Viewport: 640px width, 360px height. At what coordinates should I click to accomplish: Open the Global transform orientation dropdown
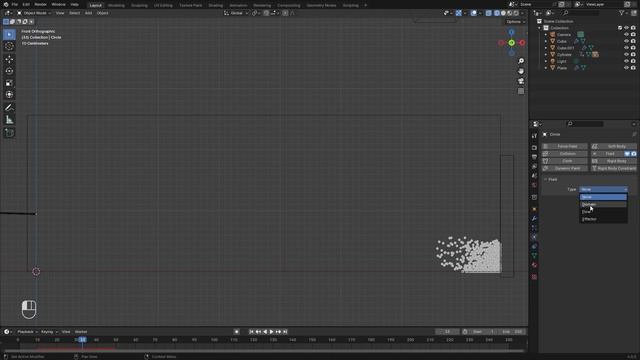236,13
